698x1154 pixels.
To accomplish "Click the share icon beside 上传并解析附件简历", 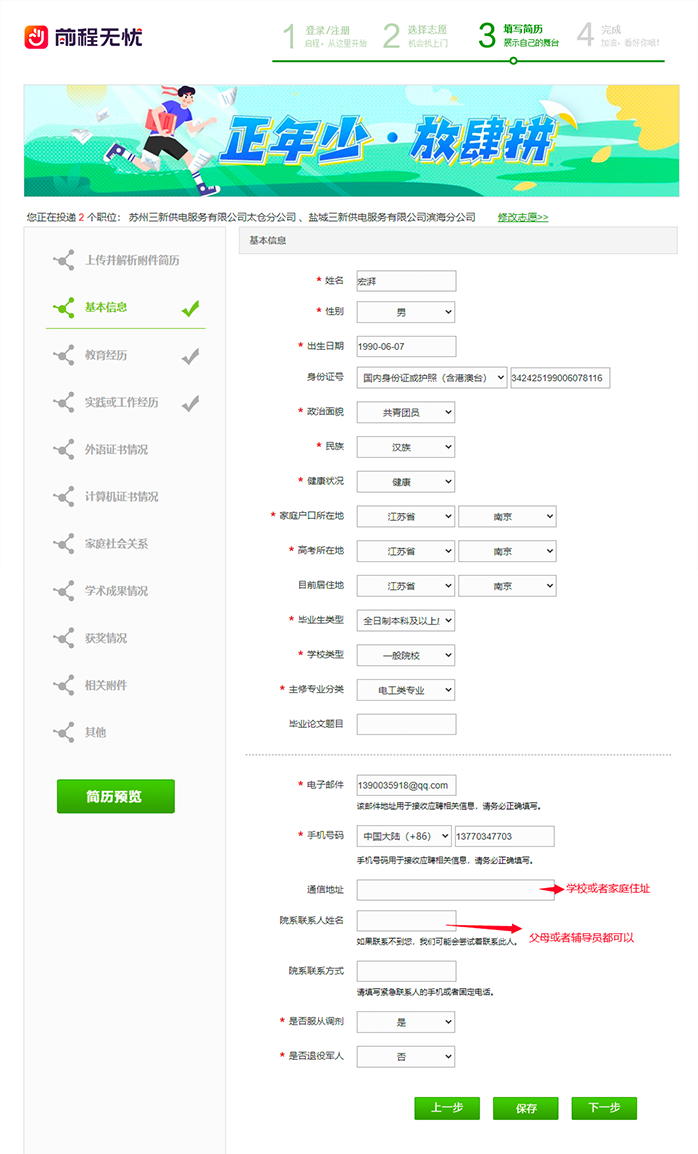I will (x=64, y=260).
